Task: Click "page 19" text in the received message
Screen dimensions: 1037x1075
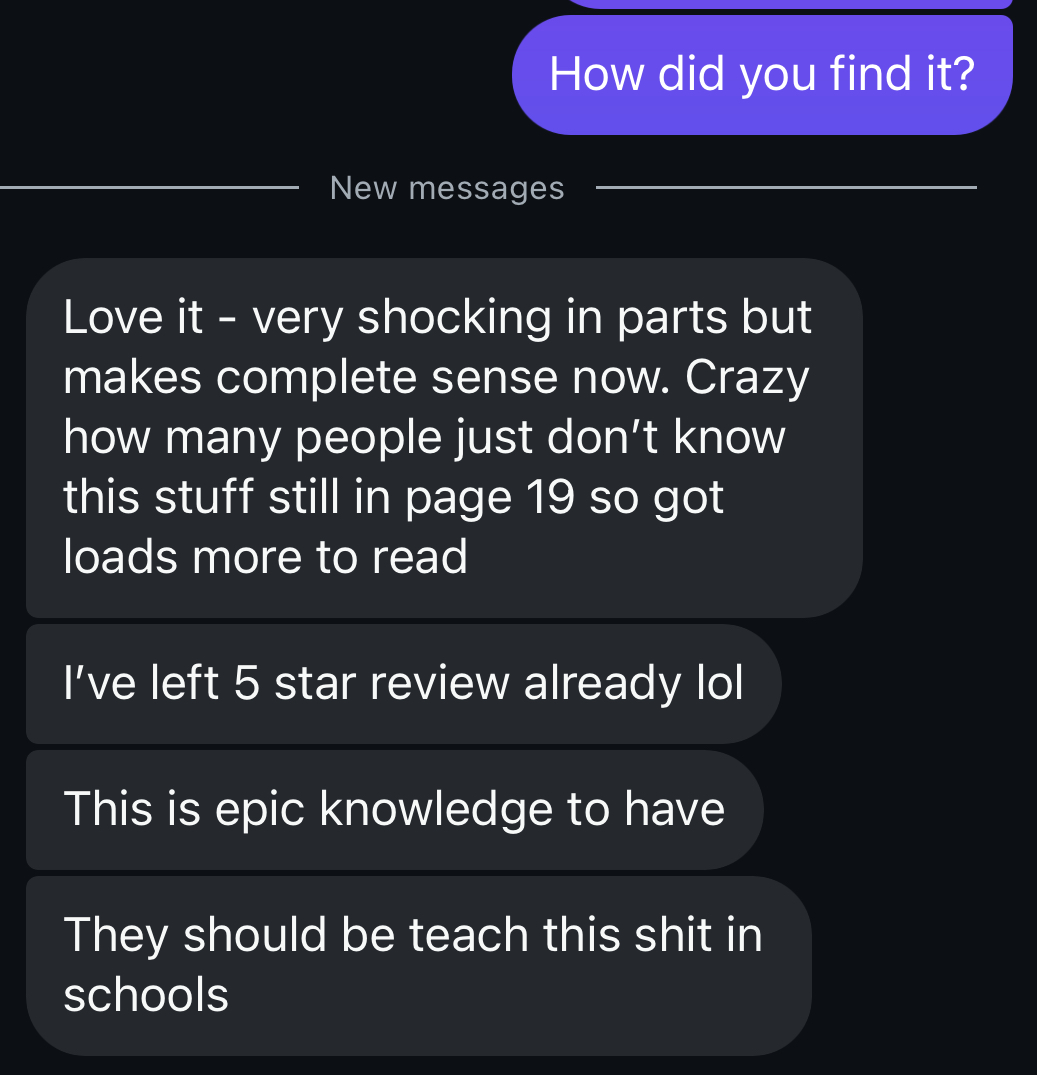Action: (x=489, y=497)
